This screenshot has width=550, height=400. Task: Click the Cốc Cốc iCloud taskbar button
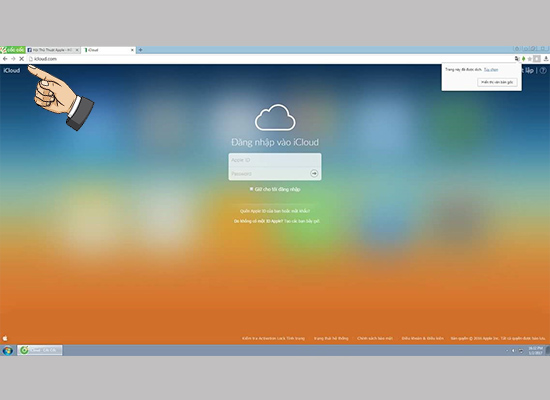click(x=40, y=350)
